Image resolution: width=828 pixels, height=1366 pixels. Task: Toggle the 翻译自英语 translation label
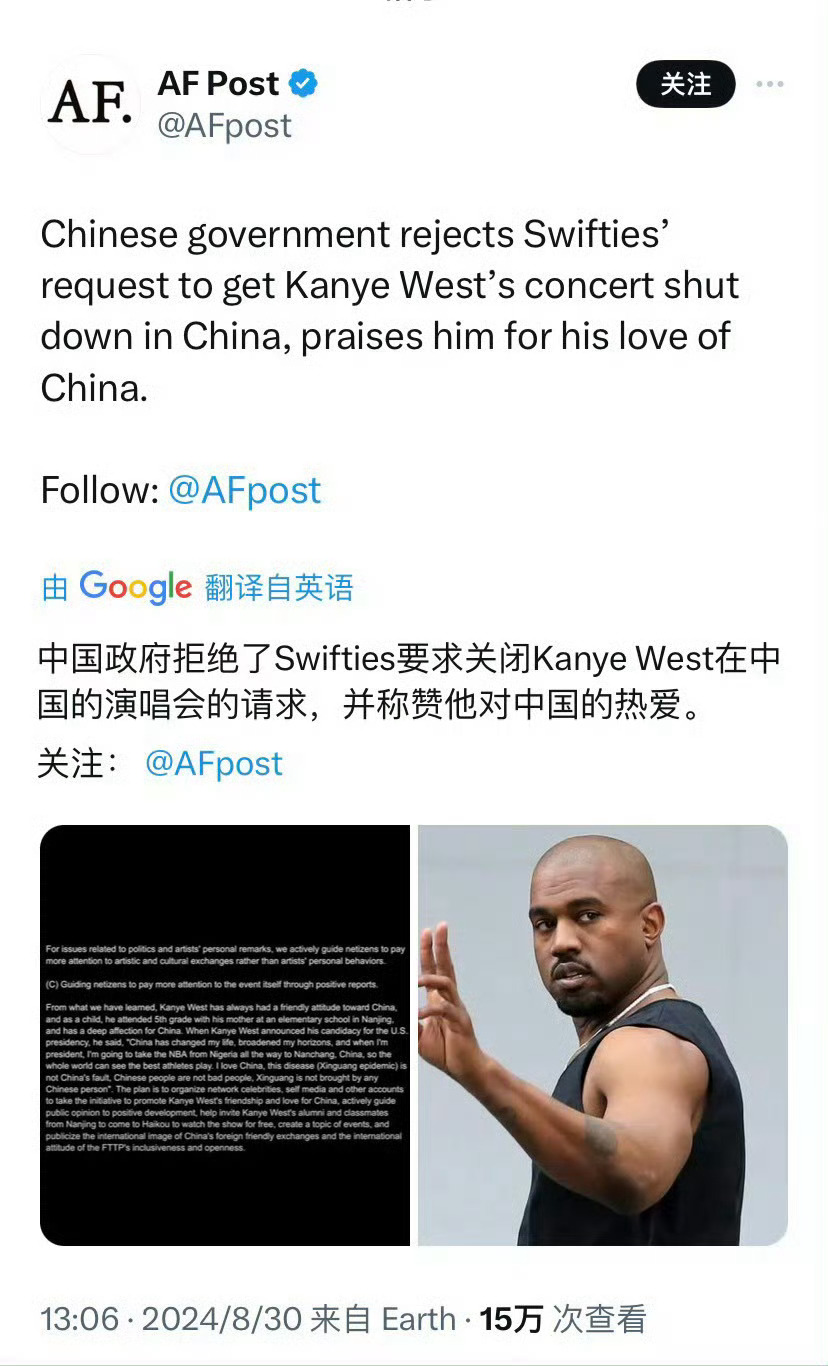click(x=279, y=588)
